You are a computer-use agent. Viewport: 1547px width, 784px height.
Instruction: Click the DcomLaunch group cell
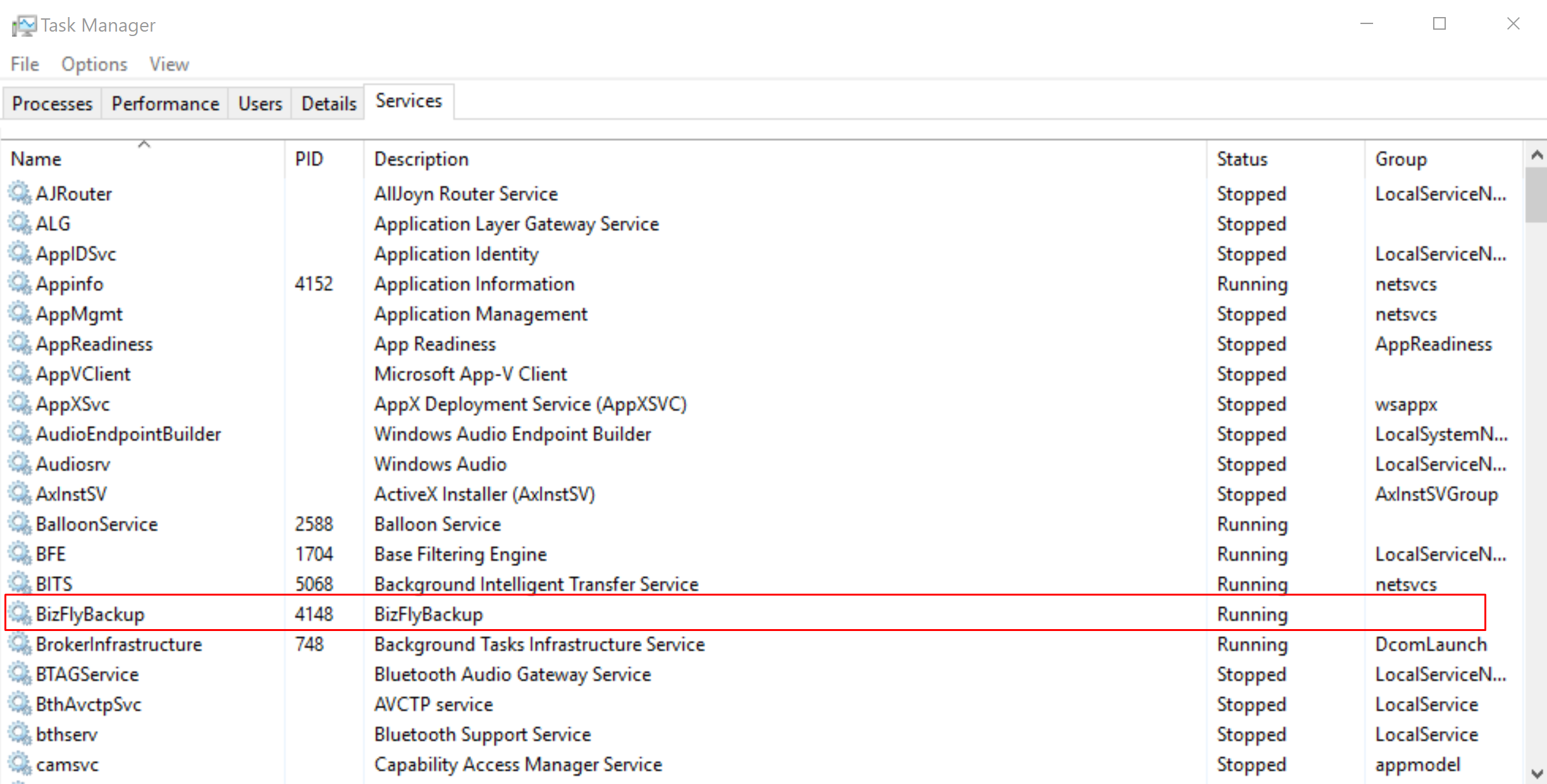(1431, 644)
